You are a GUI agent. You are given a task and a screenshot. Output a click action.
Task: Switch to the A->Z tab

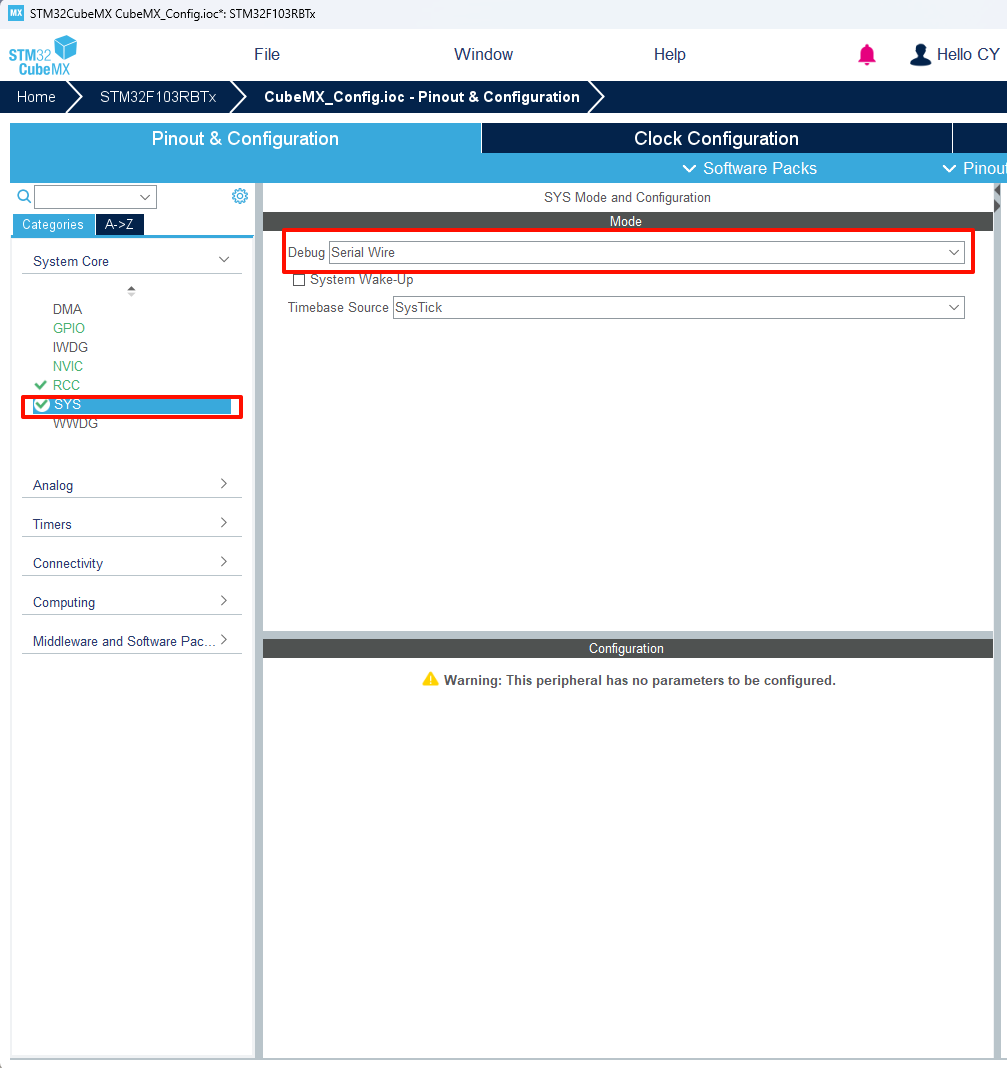119,225
